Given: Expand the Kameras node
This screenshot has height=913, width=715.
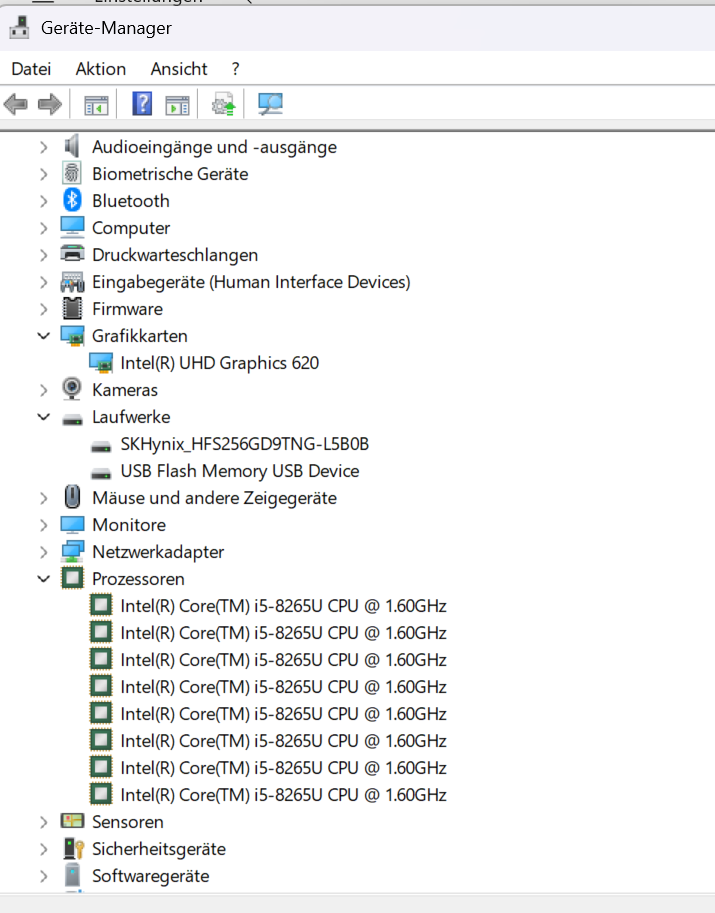Looking at the screenshot, I should 43,390.
